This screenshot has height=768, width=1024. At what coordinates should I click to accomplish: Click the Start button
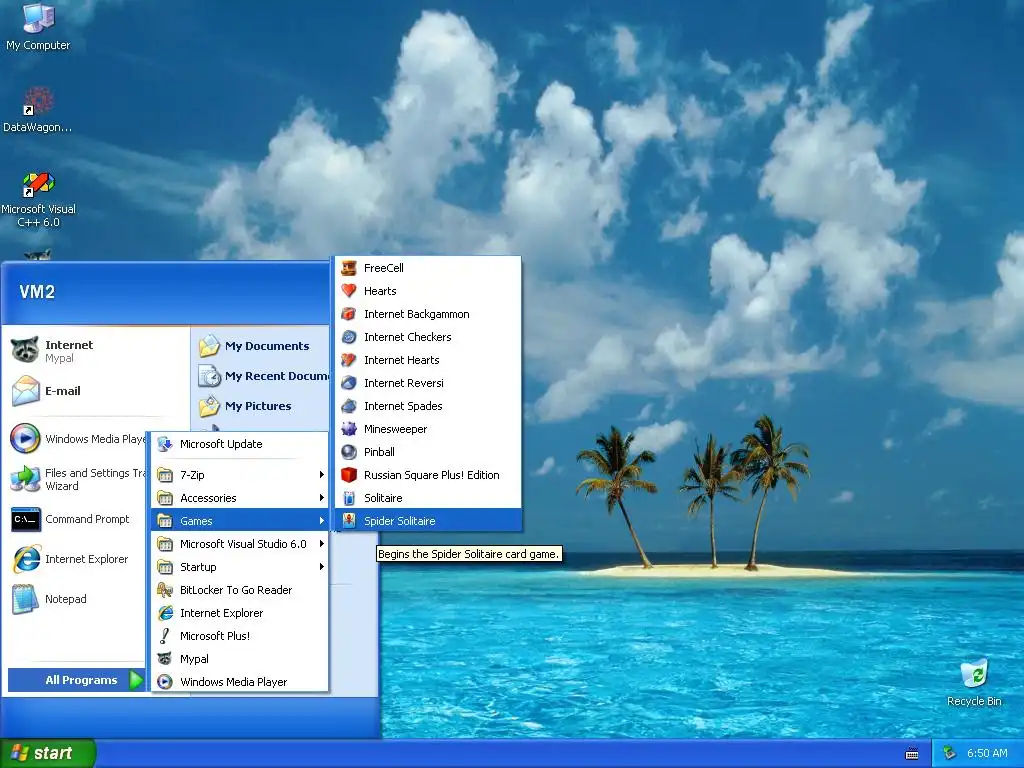47,754
